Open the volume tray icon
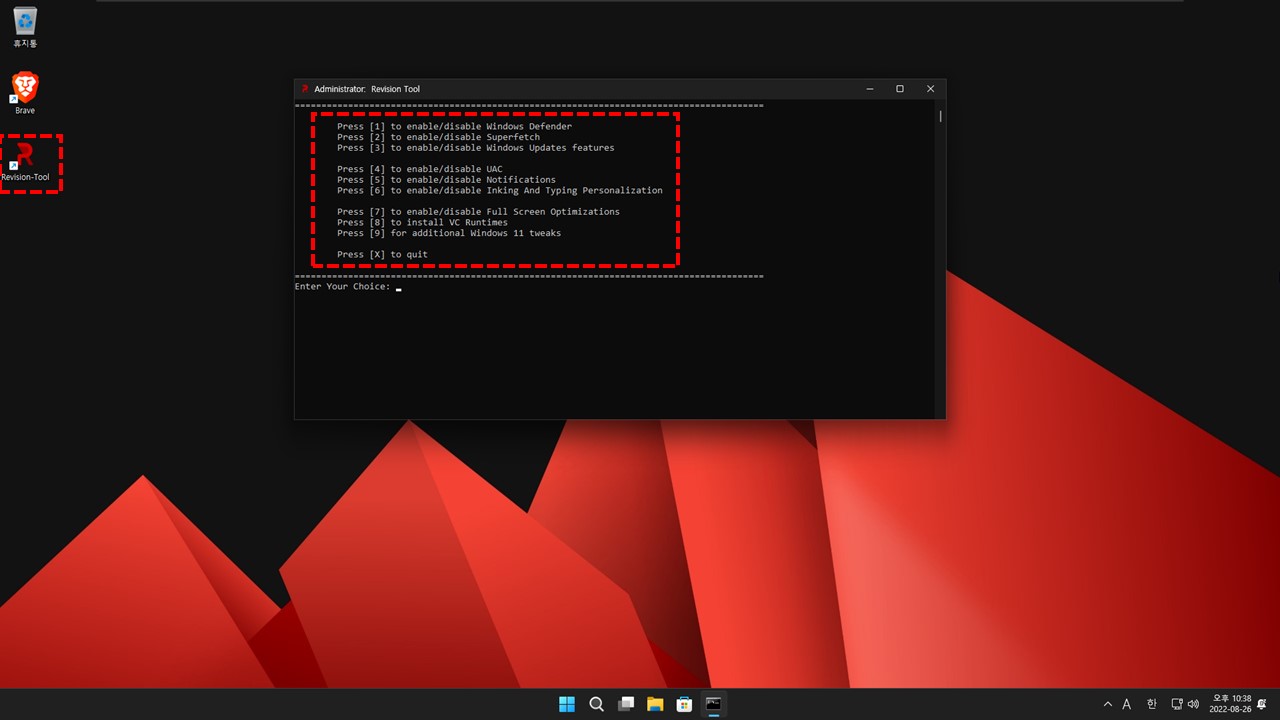This screenshot has width=1280, height=720. 1193,704
